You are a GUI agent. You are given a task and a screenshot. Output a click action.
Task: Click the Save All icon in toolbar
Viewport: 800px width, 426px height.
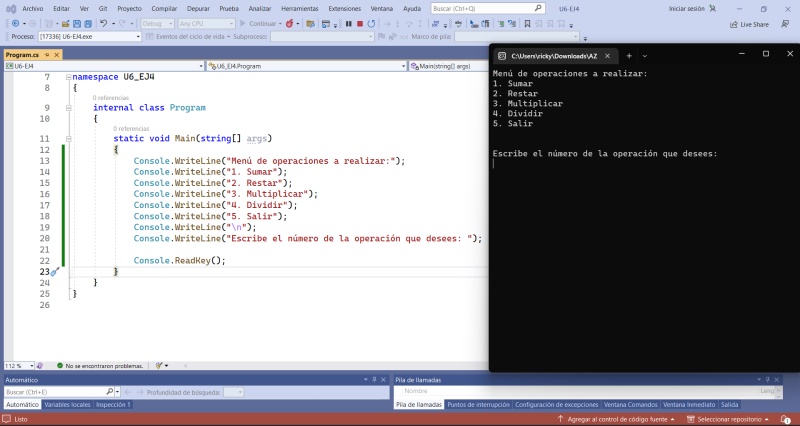coord(87,23)
